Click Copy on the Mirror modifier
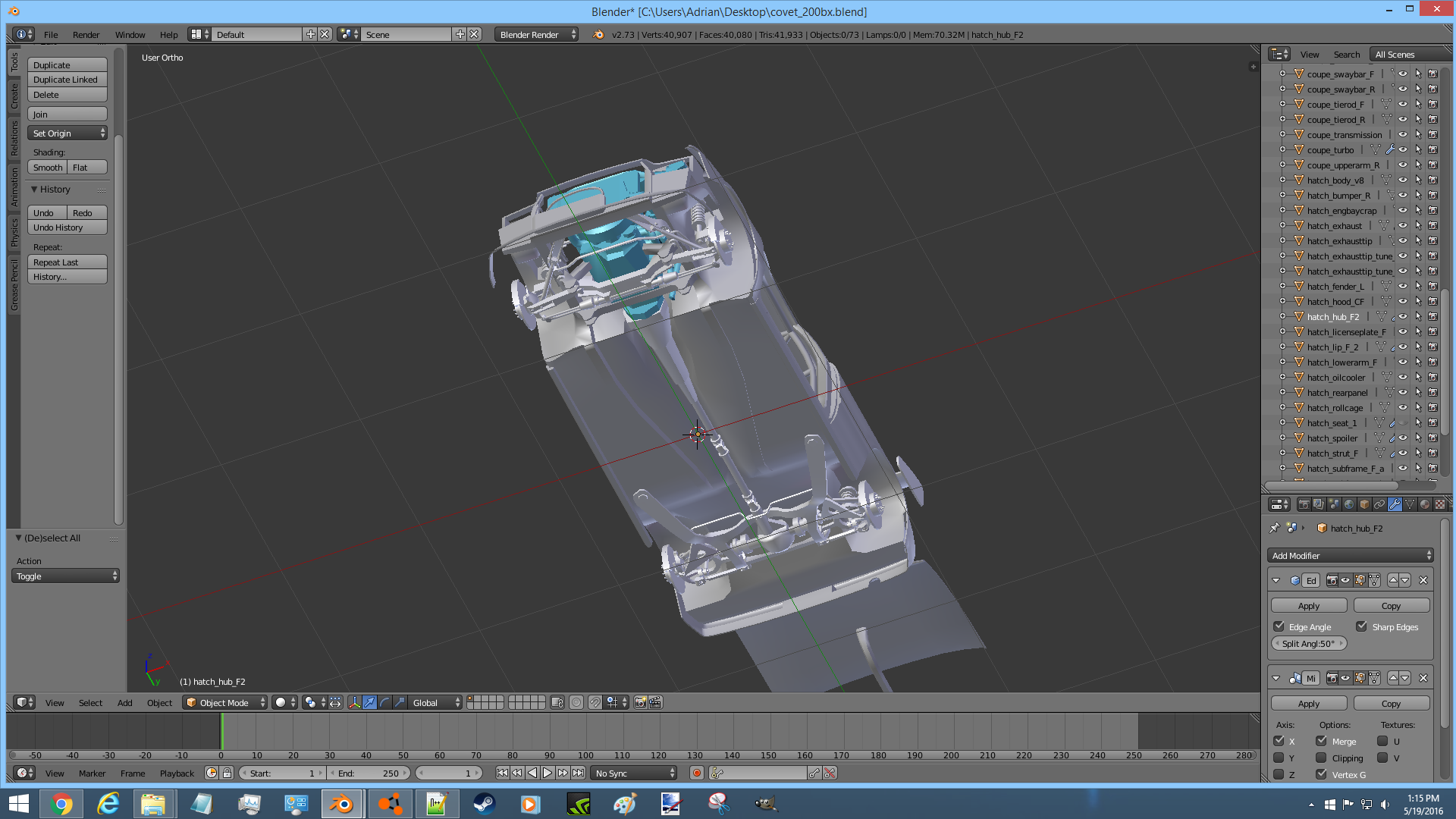The width and height of the screenshot is (1456, 819). click(1392, 704)
